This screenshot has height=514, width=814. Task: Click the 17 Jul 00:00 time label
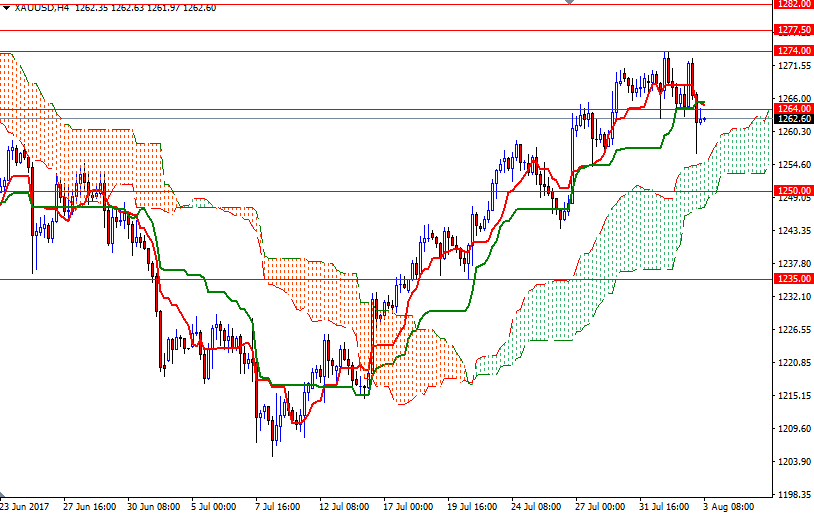tap(408, 506)
